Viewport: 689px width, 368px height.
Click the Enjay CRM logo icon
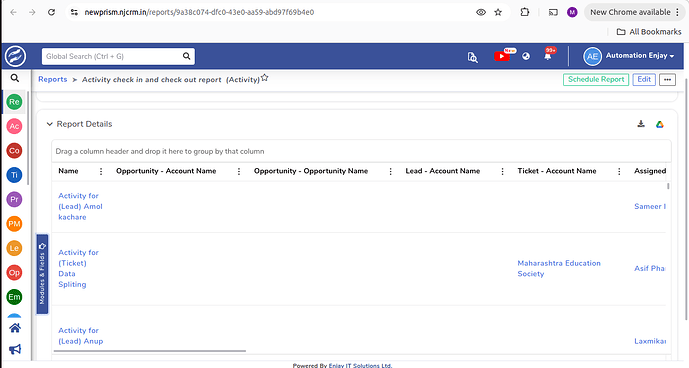tap(15, 56)
